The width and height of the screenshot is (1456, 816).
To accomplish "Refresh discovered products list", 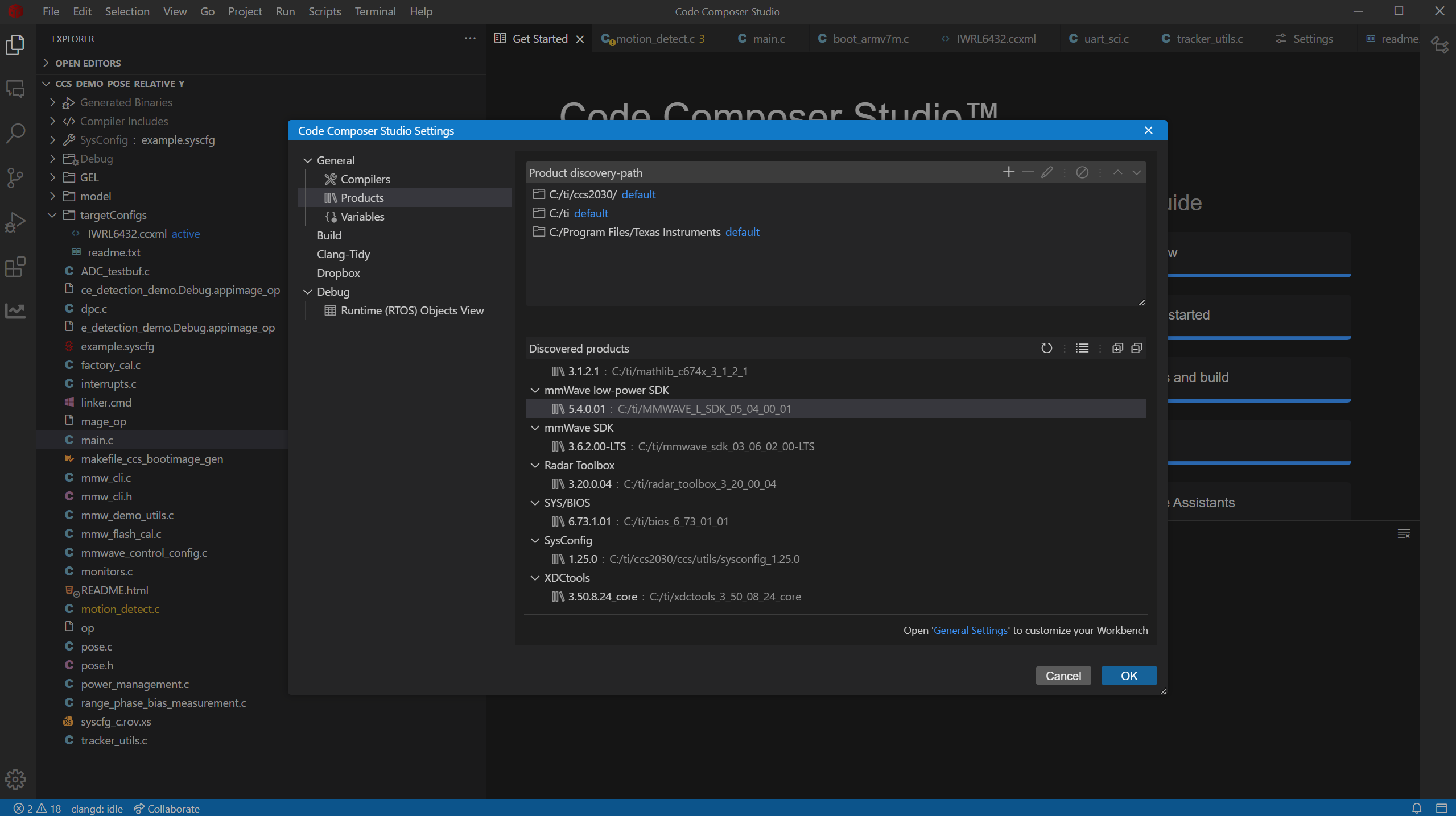I will pos(1046,348).
